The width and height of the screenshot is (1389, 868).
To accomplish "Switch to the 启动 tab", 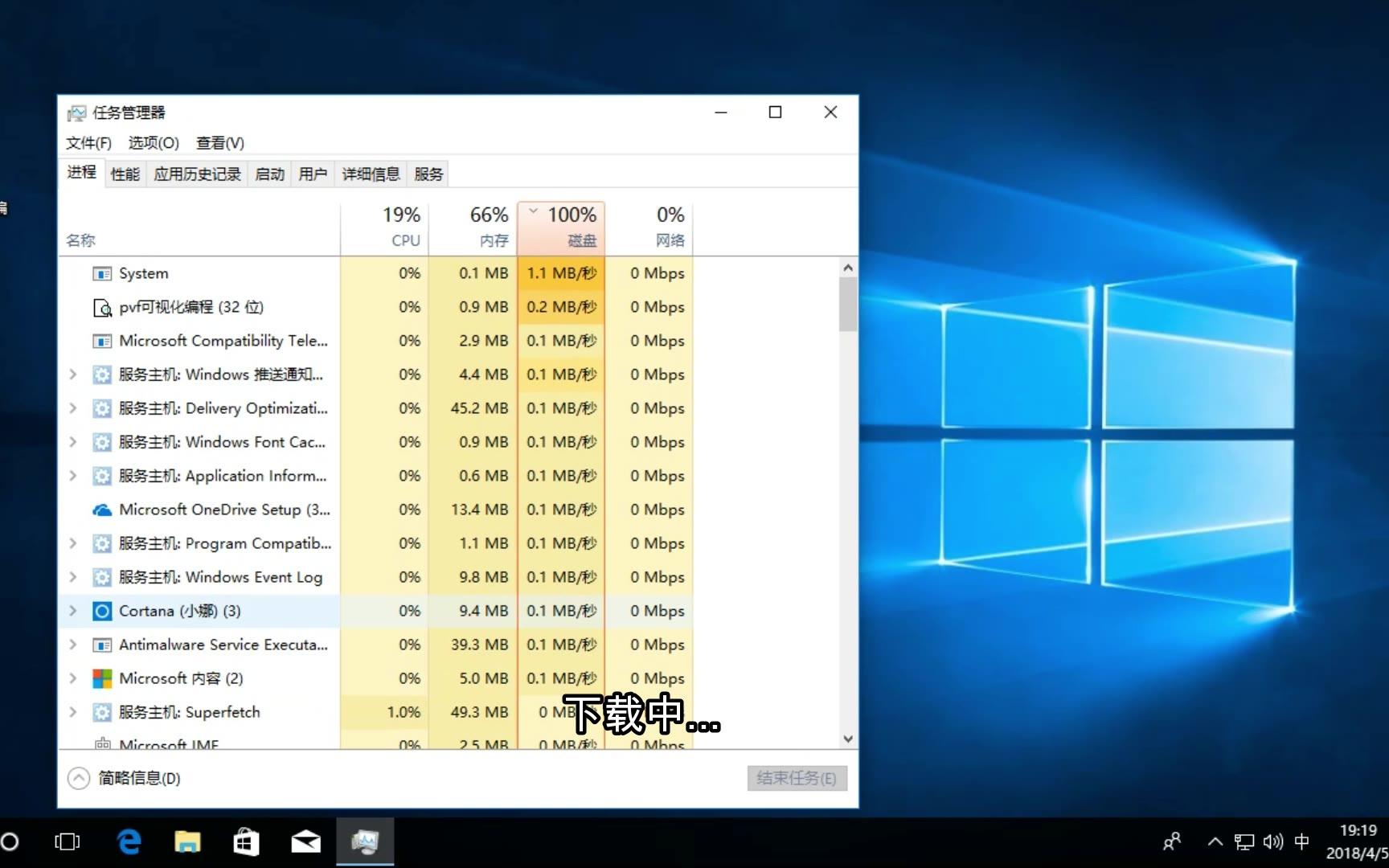I will (269, 174).
